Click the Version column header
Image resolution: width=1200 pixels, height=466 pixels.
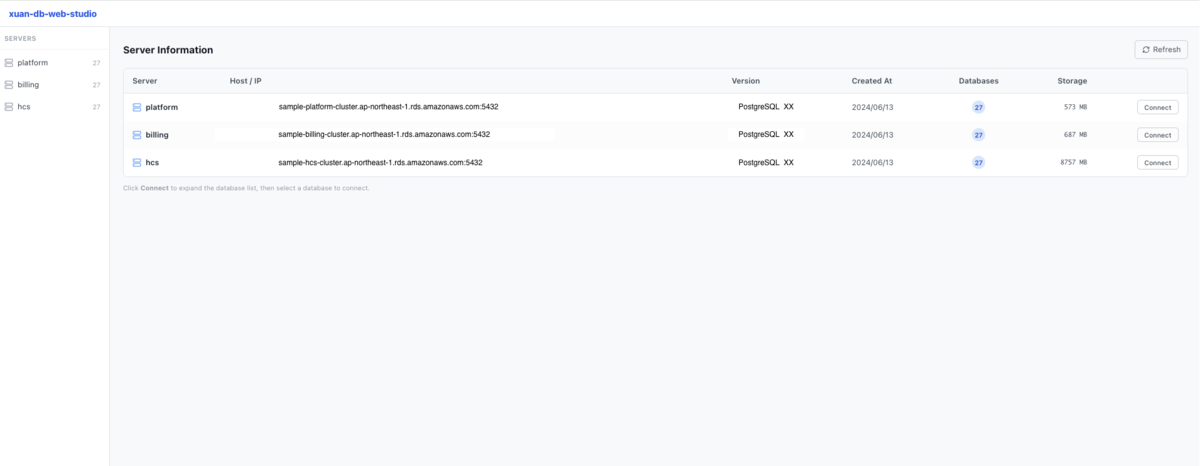(x=746, y=81)
